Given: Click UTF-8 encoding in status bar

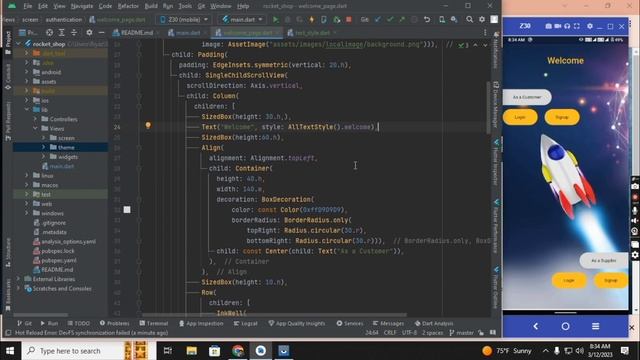Looking at the screenshot, I should [x=409, y=333].
